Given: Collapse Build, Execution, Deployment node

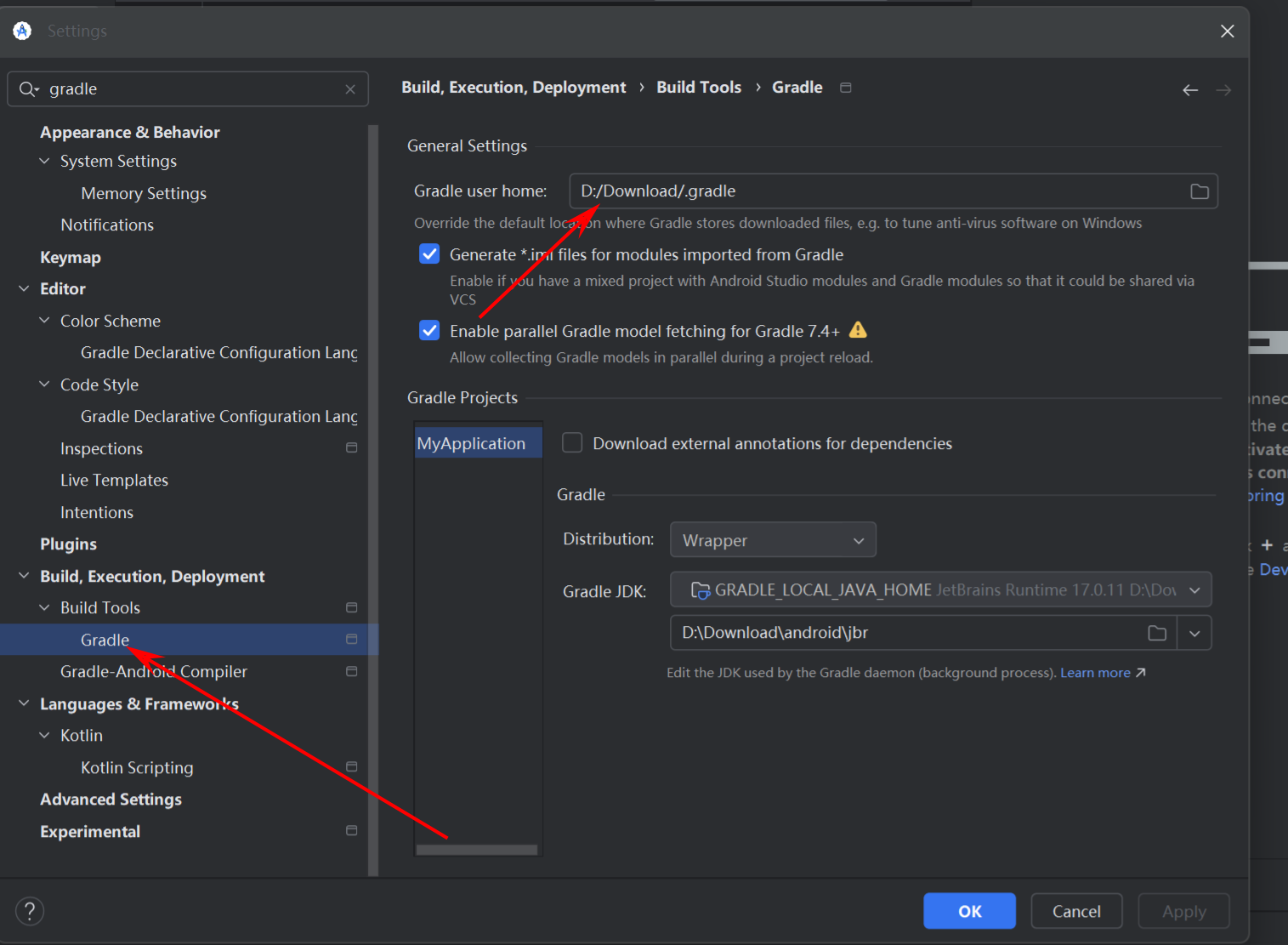Looking at the screenshot, I should [24, 576].
